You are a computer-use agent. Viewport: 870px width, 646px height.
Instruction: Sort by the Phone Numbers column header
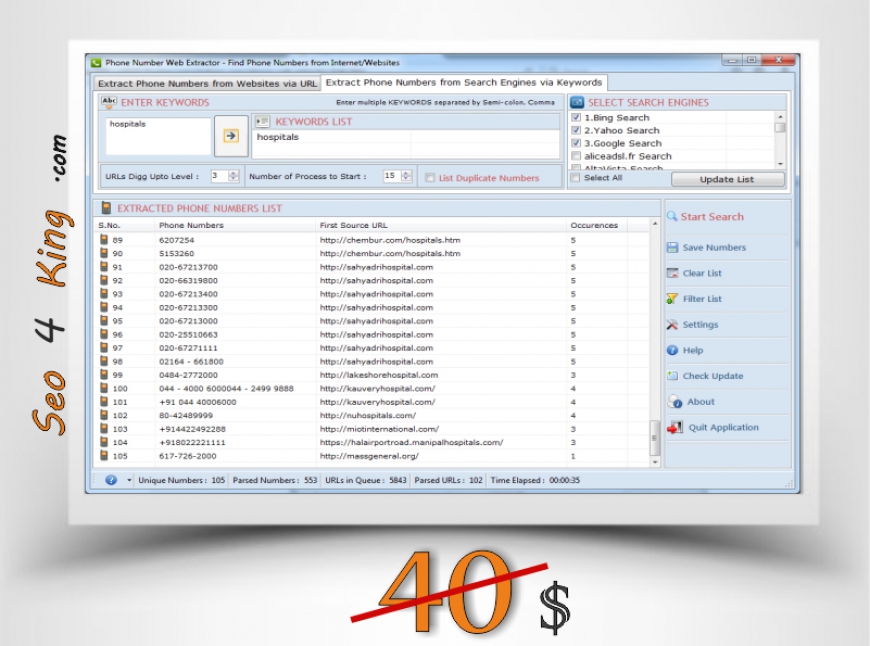coord(191,225)
